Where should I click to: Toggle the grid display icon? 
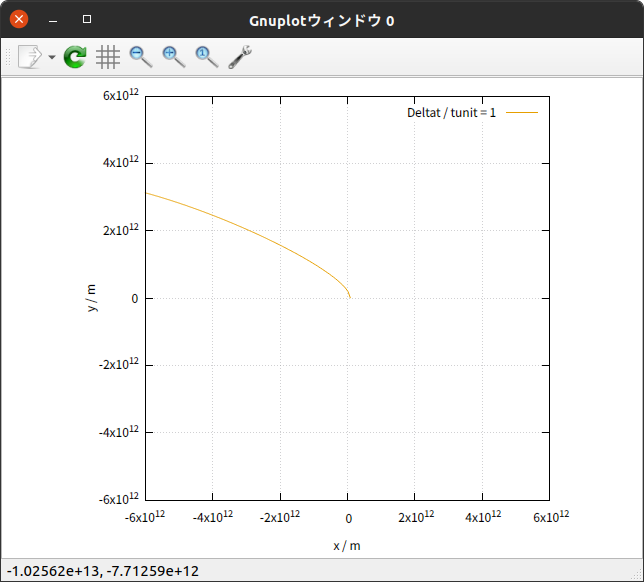pyautogui.click(x=108, y=57)
